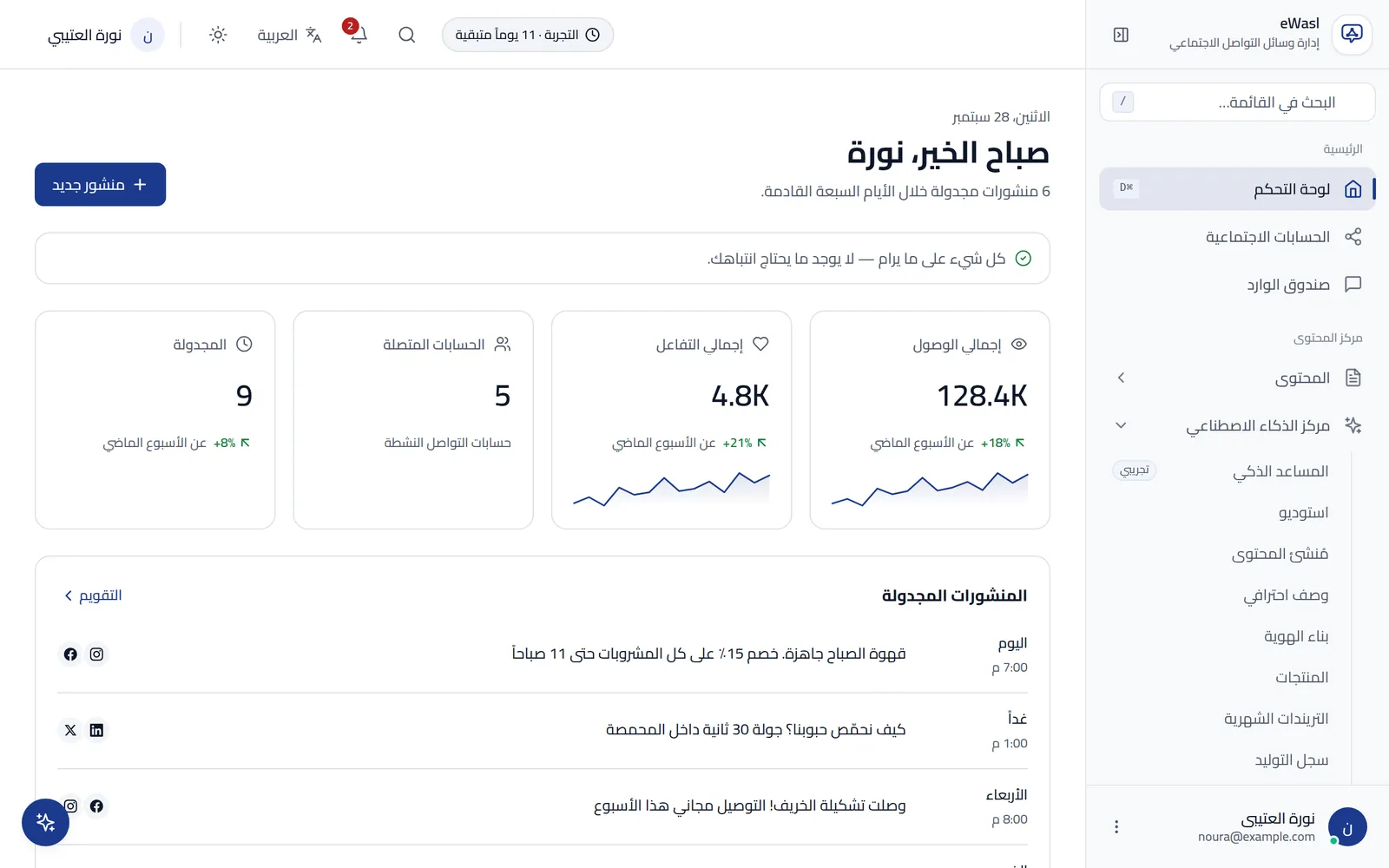1389x868 pixels.
Task: Open notifications bell with badge 2
Action: point(358,35)
